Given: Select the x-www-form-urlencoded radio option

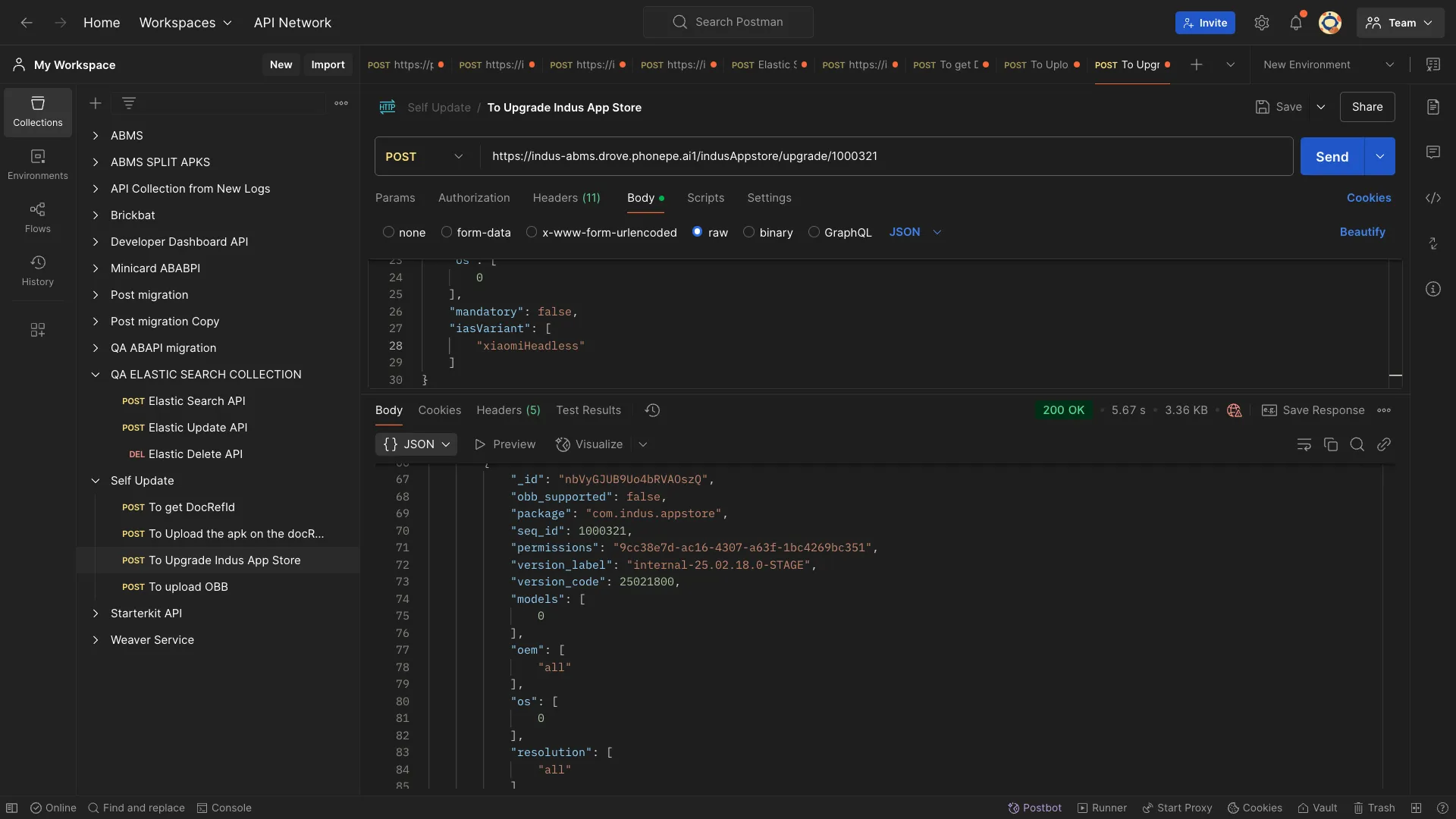Looking at the screenshot, I should pyautogui.click(x=532, y=232).
